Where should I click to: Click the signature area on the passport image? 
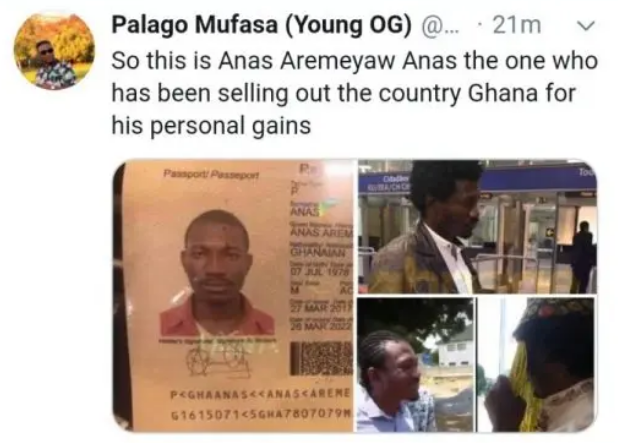coord(219,359)
